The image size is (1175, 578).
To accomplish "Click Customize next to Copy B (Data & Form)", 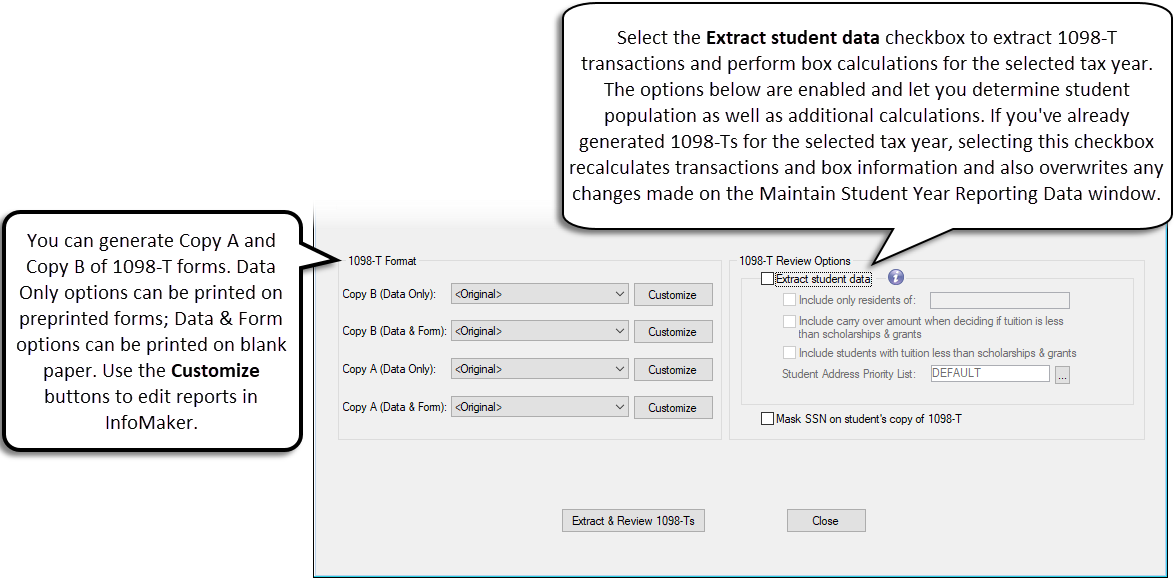I will [x=671, y=331].
